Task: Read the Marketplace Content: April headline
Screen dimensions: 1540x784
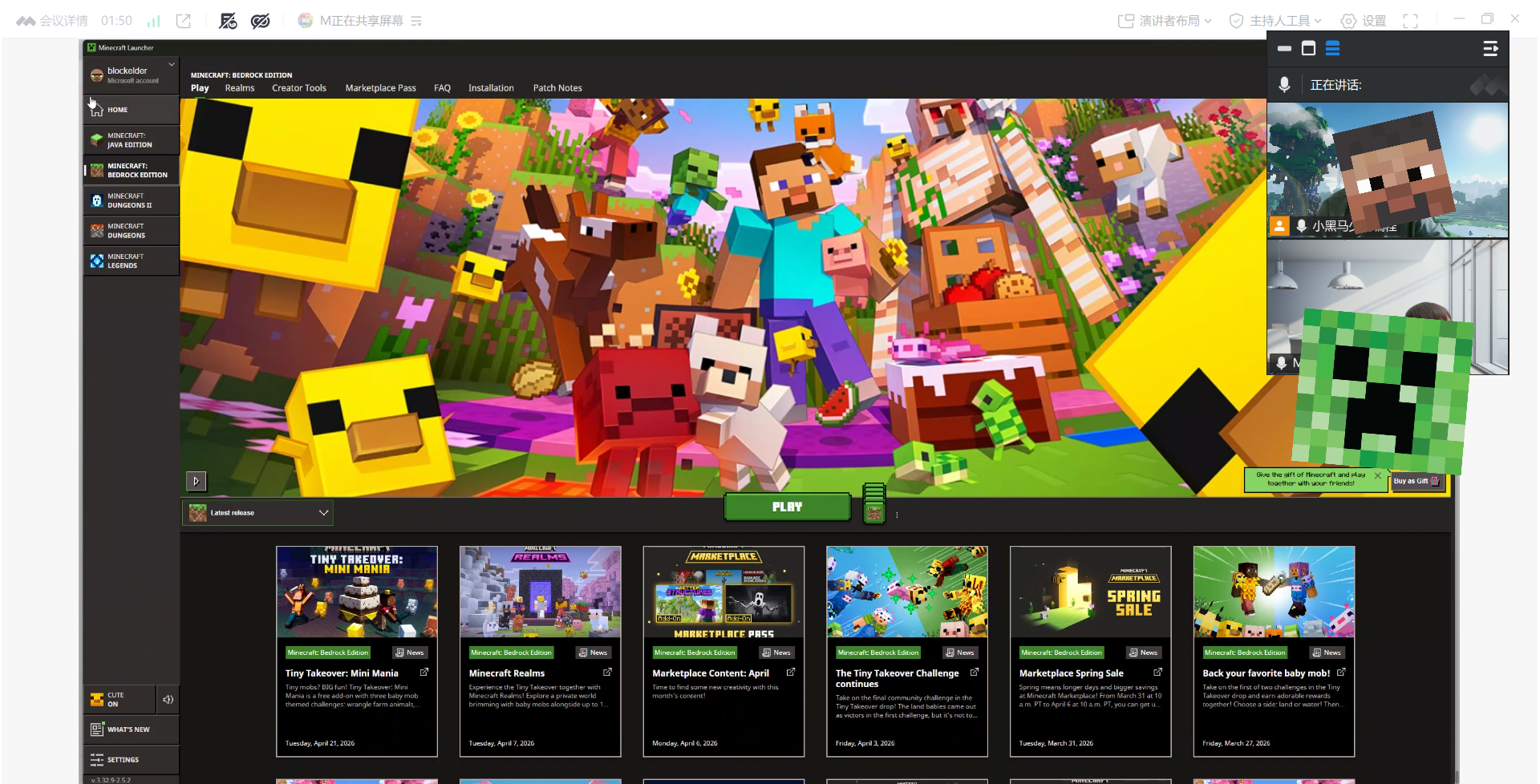Action: pos(711,673)
